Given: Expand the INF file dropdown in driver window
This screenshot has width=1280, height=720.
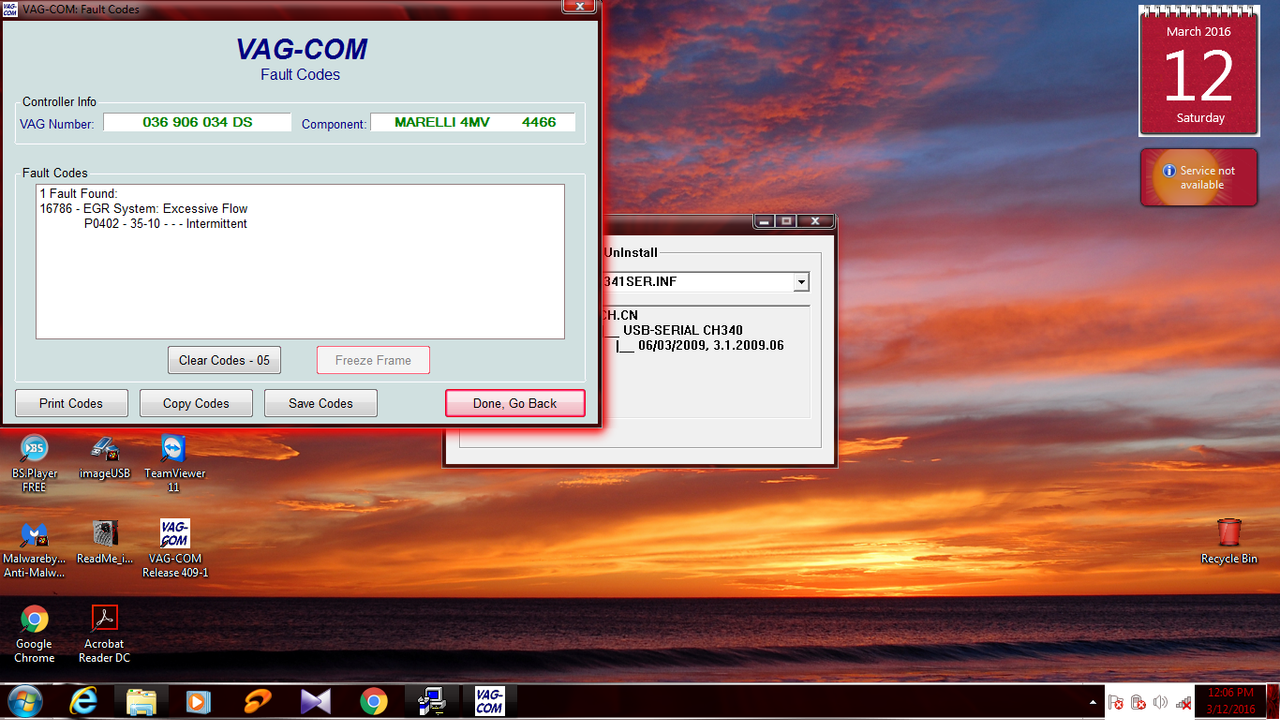Looking at the screenshot, I should [800, 282].
